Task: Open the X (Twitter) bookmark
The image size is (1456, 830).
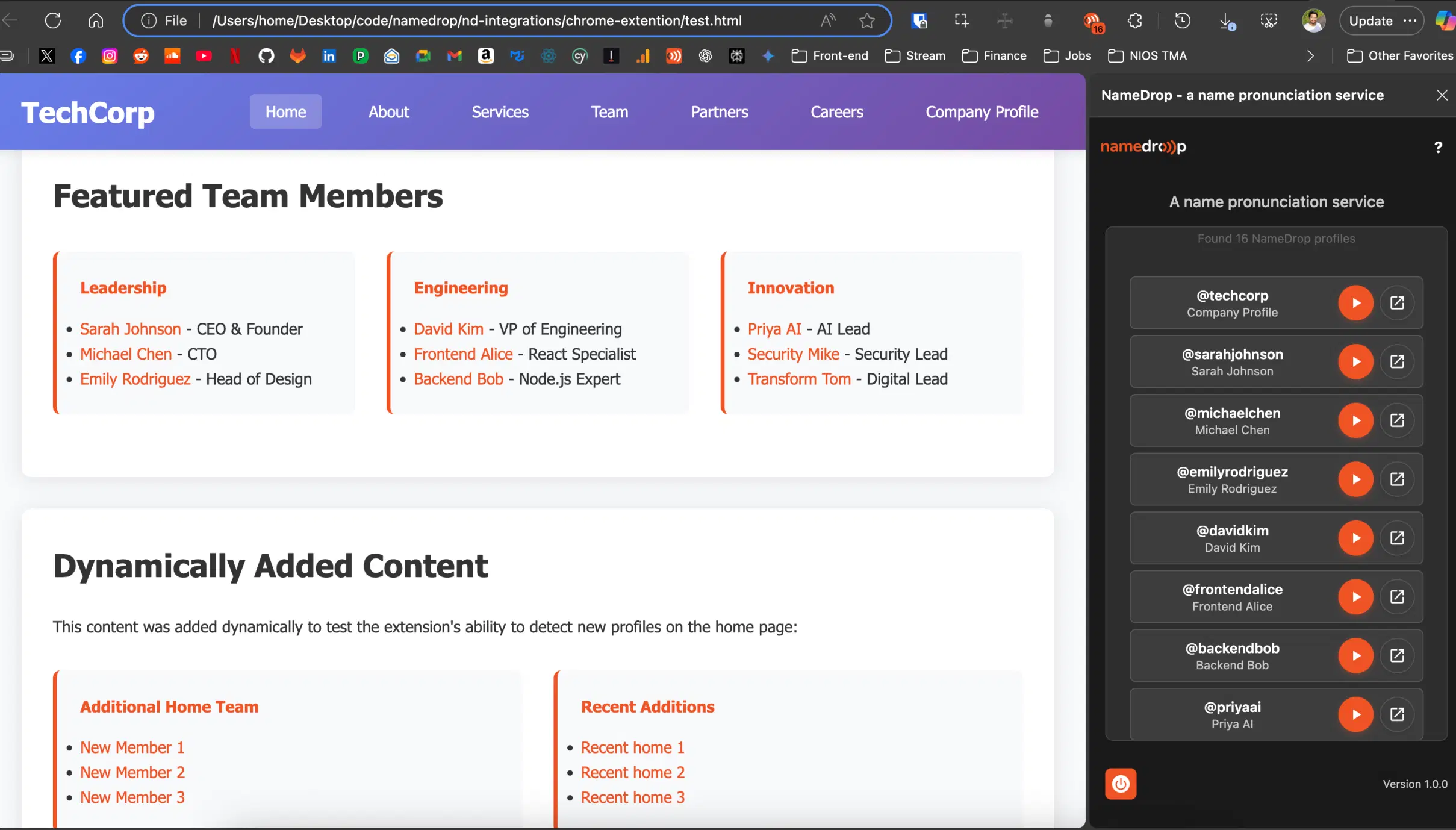Action: 47,56
